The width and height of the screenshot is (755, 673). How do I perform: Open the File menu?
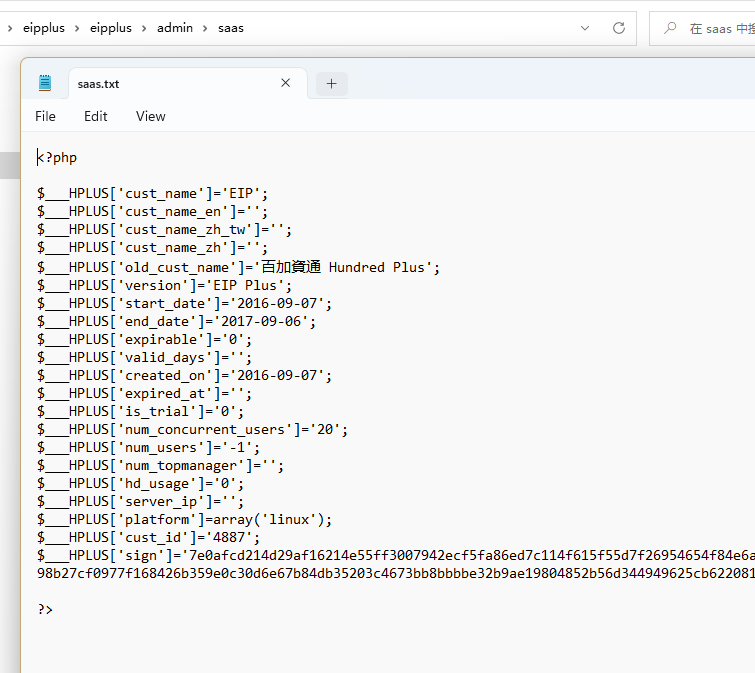(45, 116)
